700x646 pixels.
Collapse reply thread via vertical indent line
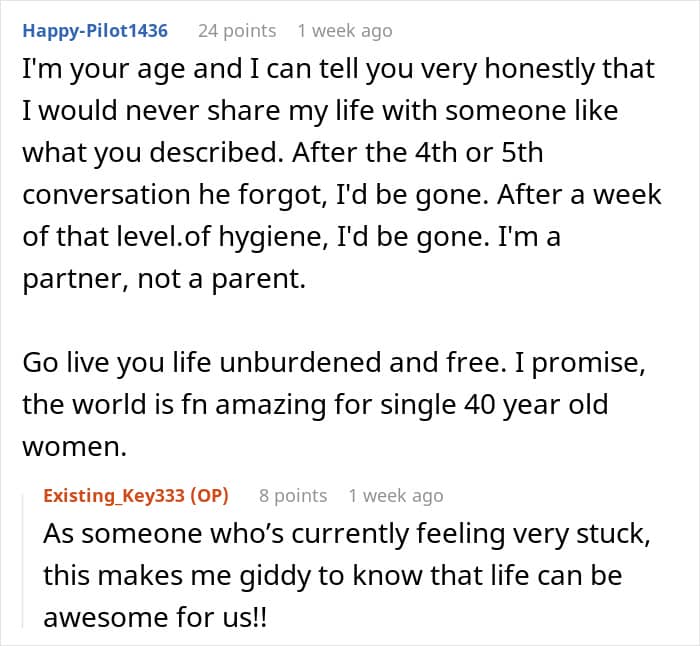click(23, 560)
